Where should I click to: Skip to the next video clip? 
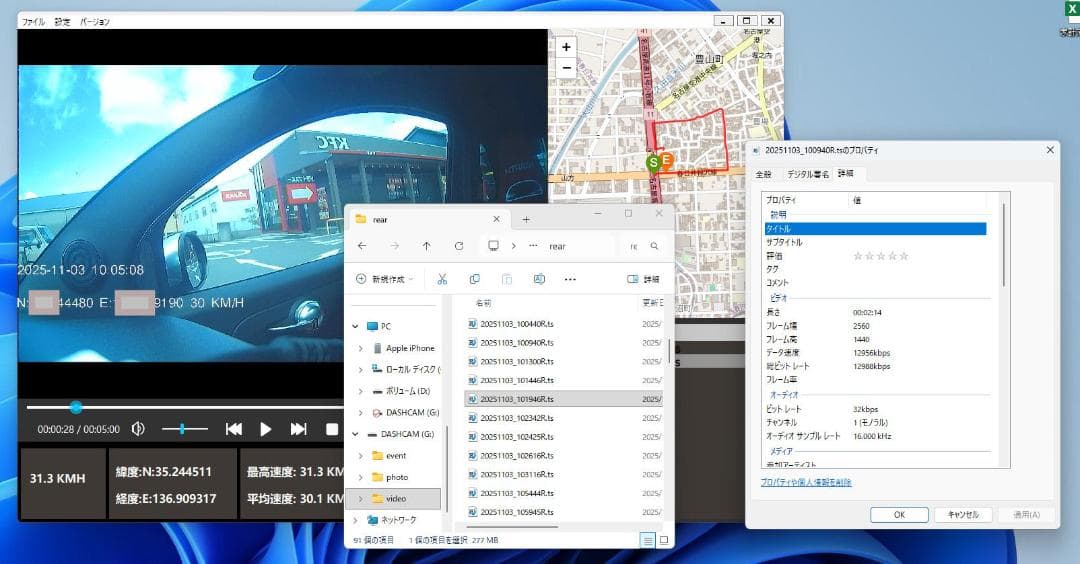click(298, 429)
